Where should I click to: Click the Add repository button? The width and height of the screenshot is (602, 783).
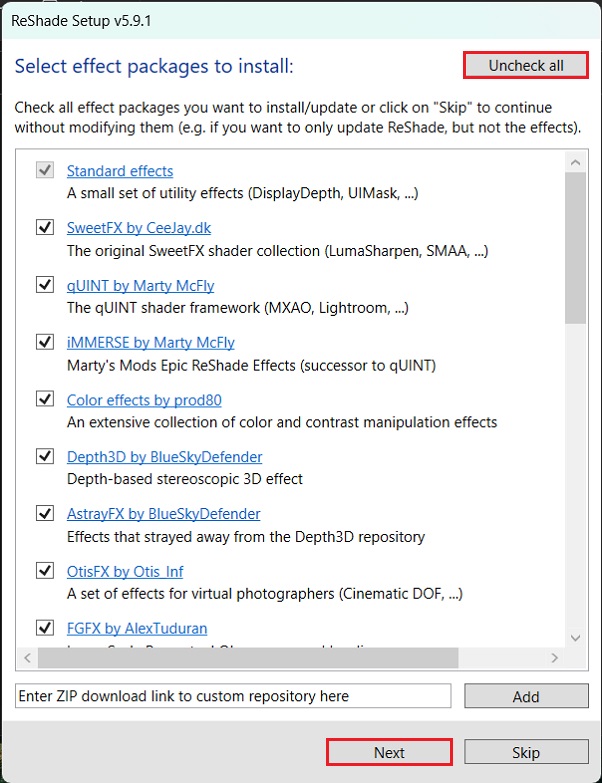pos(526,696)
